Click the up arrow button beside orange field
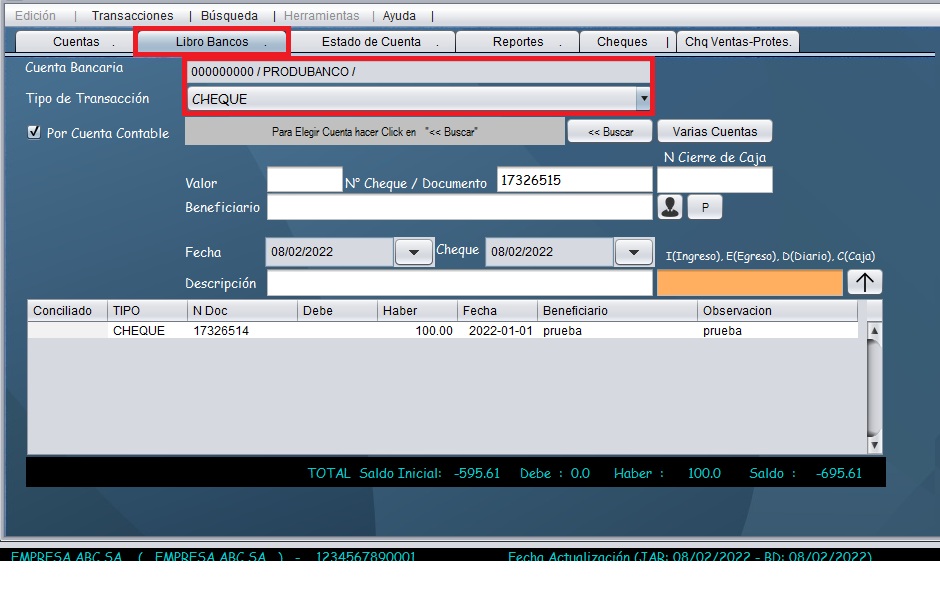Image resolution: width=940 pixels, height=605 pixels. tap(865, 283)
